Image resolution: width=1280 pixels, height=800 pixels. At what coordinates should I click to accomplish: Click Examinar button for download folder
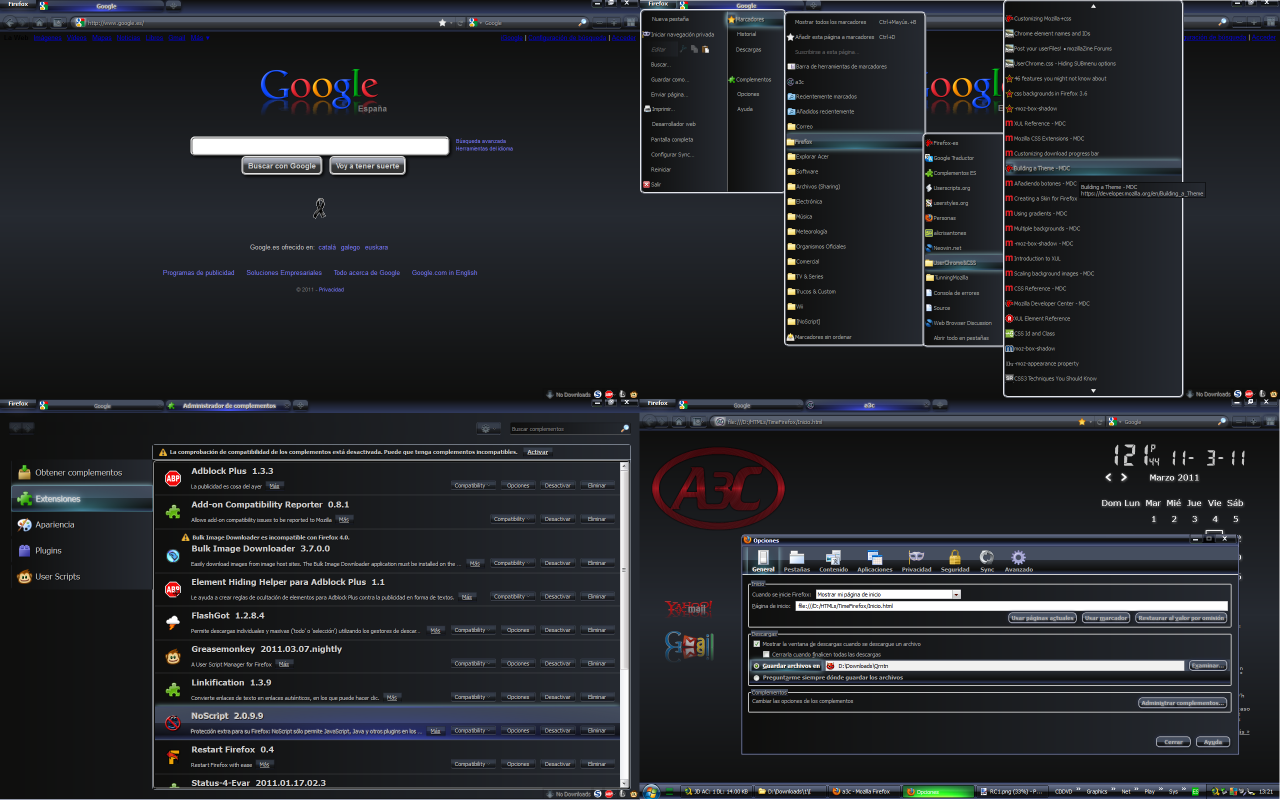[x=1207, y=665]
